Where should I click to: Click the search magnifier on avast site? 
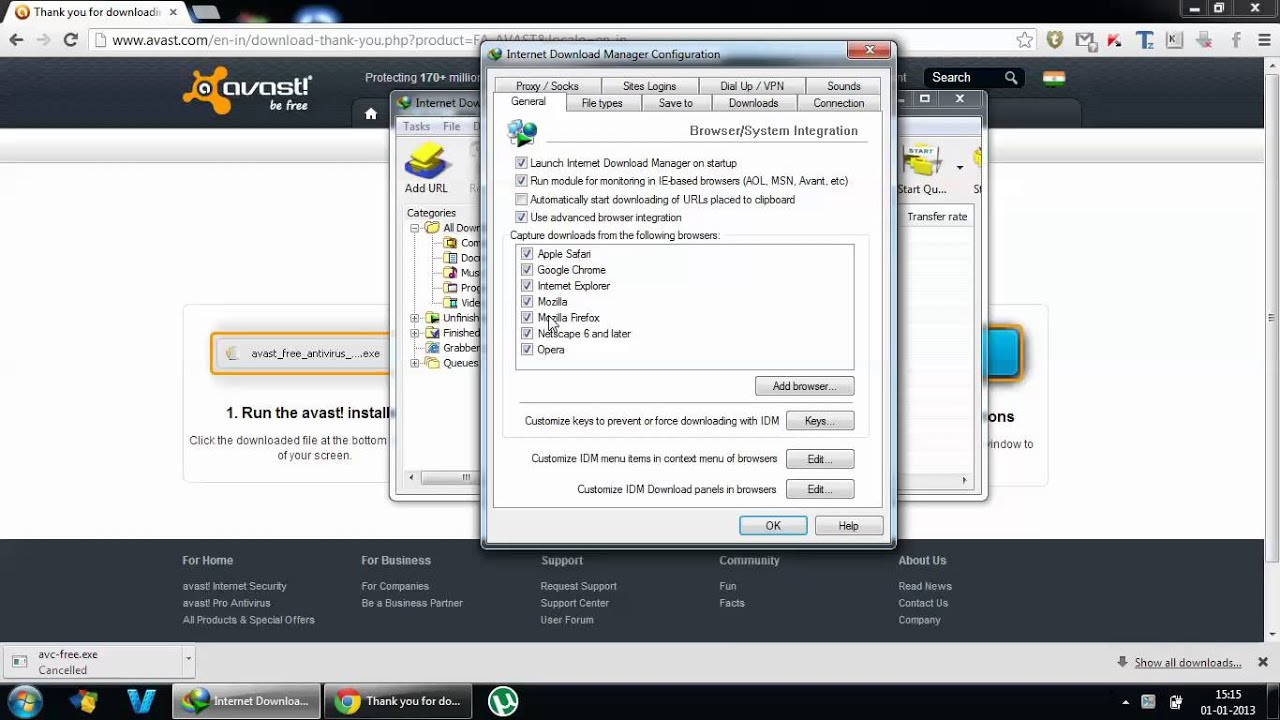coord(1011,77)
